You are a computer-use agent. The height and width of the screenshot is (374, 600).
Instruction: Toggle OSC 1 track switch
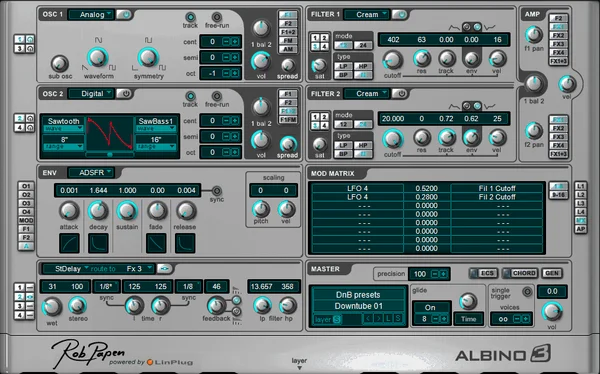190,17
